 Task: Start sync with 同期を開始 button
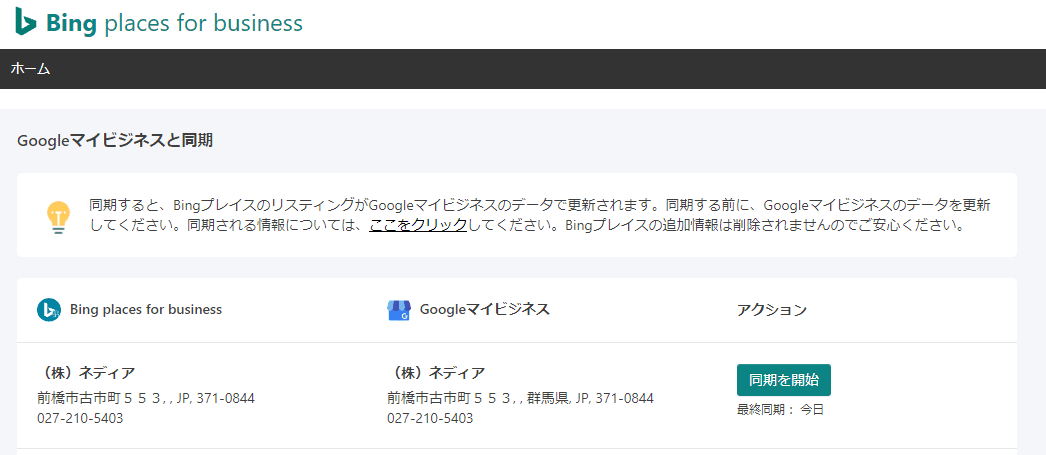tap(784, 380)
